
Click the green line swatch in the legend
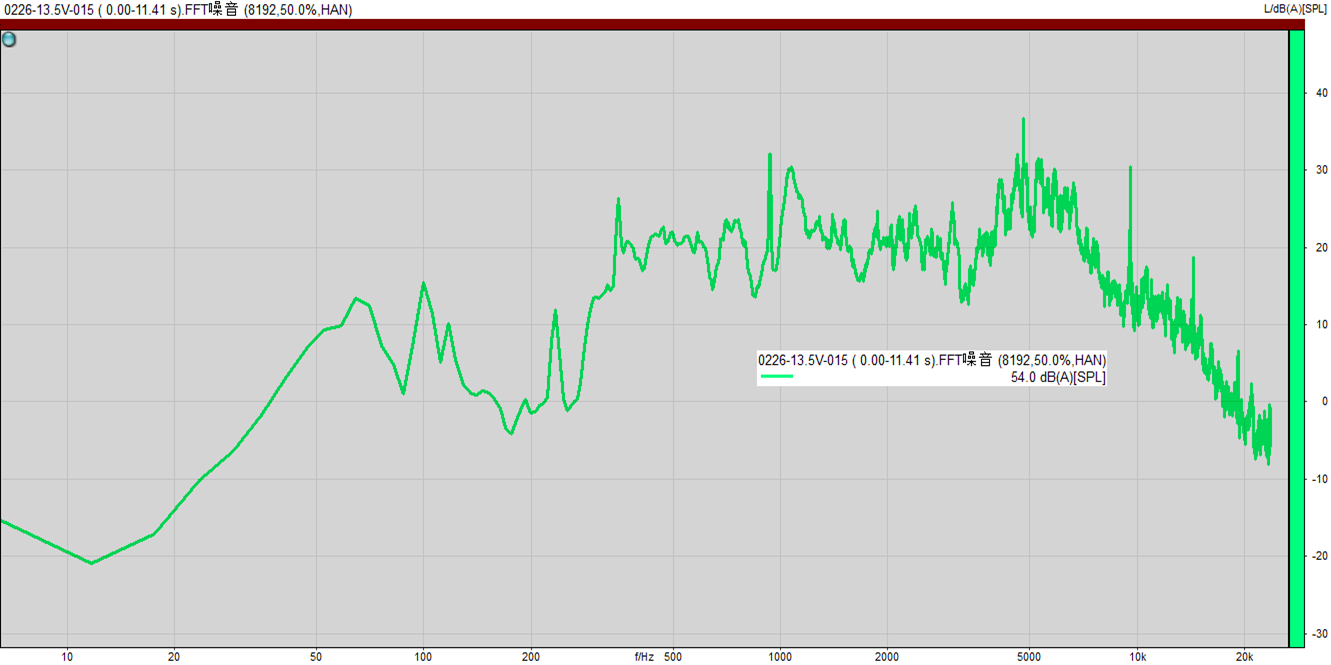[x=776, y=377]
